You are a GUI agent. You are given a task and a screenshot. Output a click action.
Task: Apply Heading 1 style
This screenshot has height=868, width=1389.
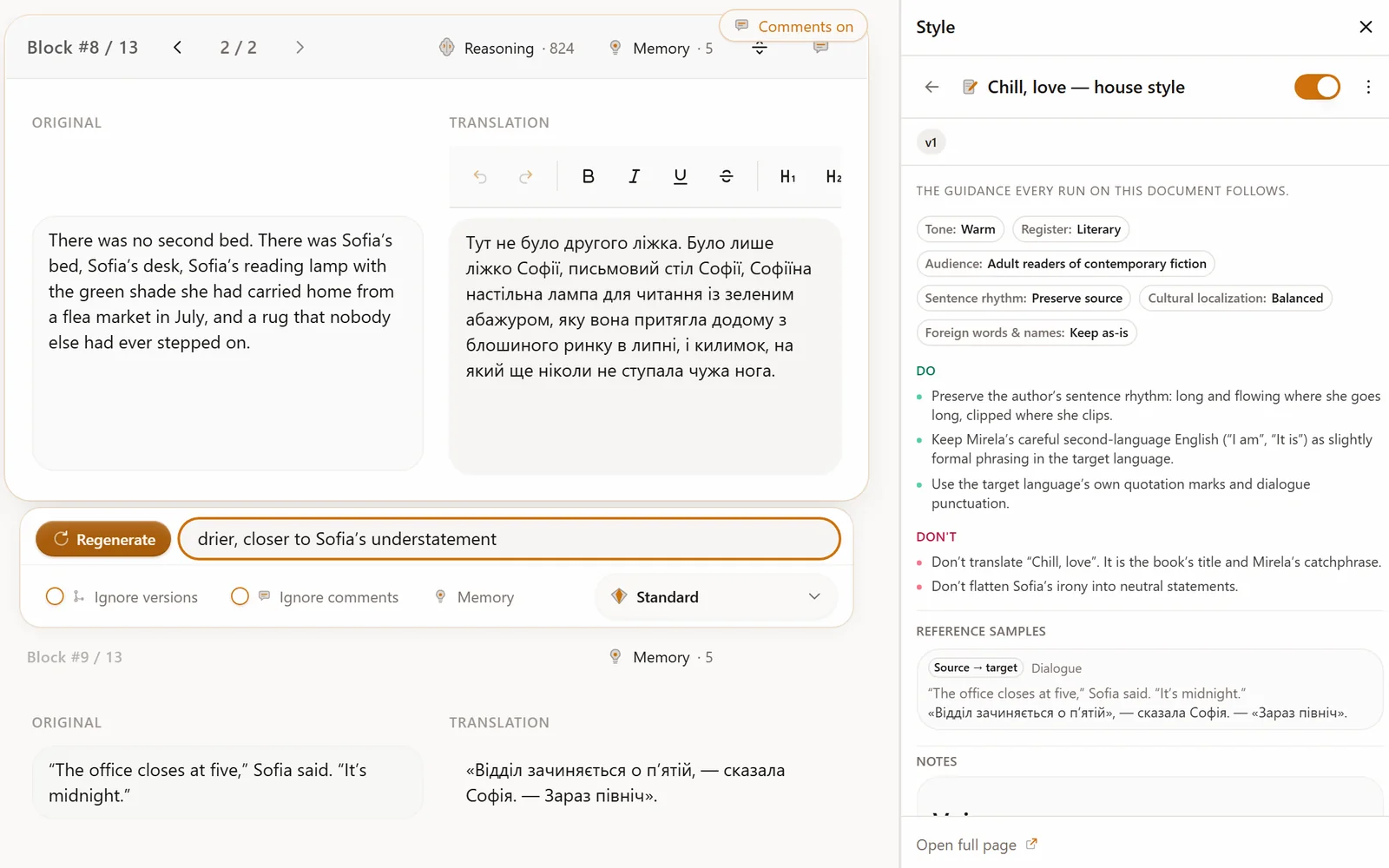[787, 177]
